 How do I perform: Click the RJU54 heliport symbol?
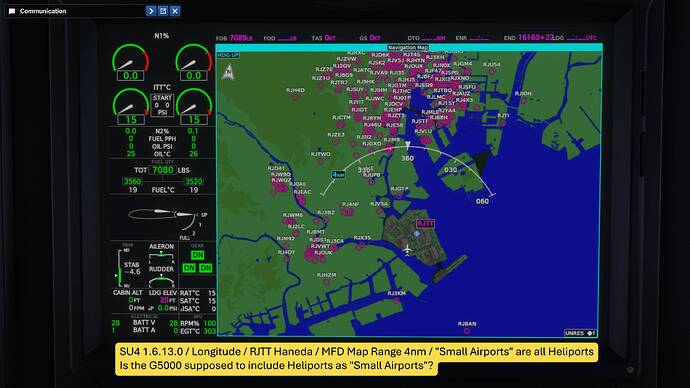(492, 71)
